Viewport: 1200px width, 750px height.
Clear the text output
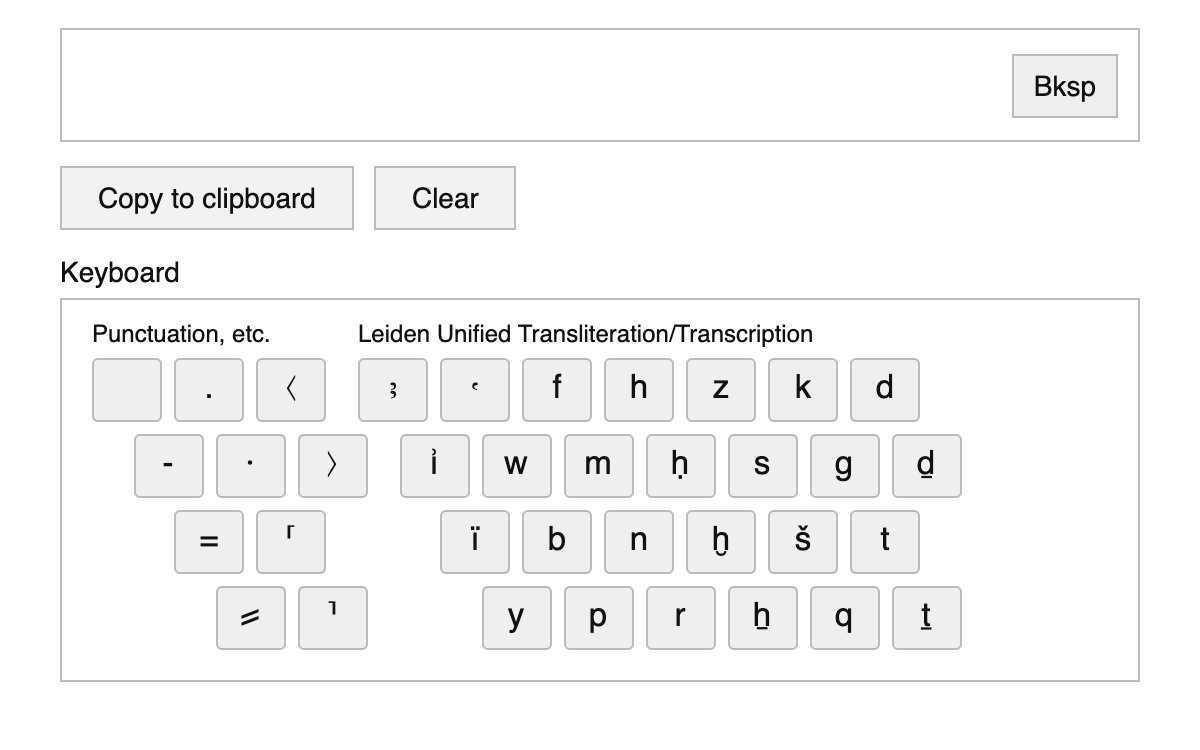445,198
